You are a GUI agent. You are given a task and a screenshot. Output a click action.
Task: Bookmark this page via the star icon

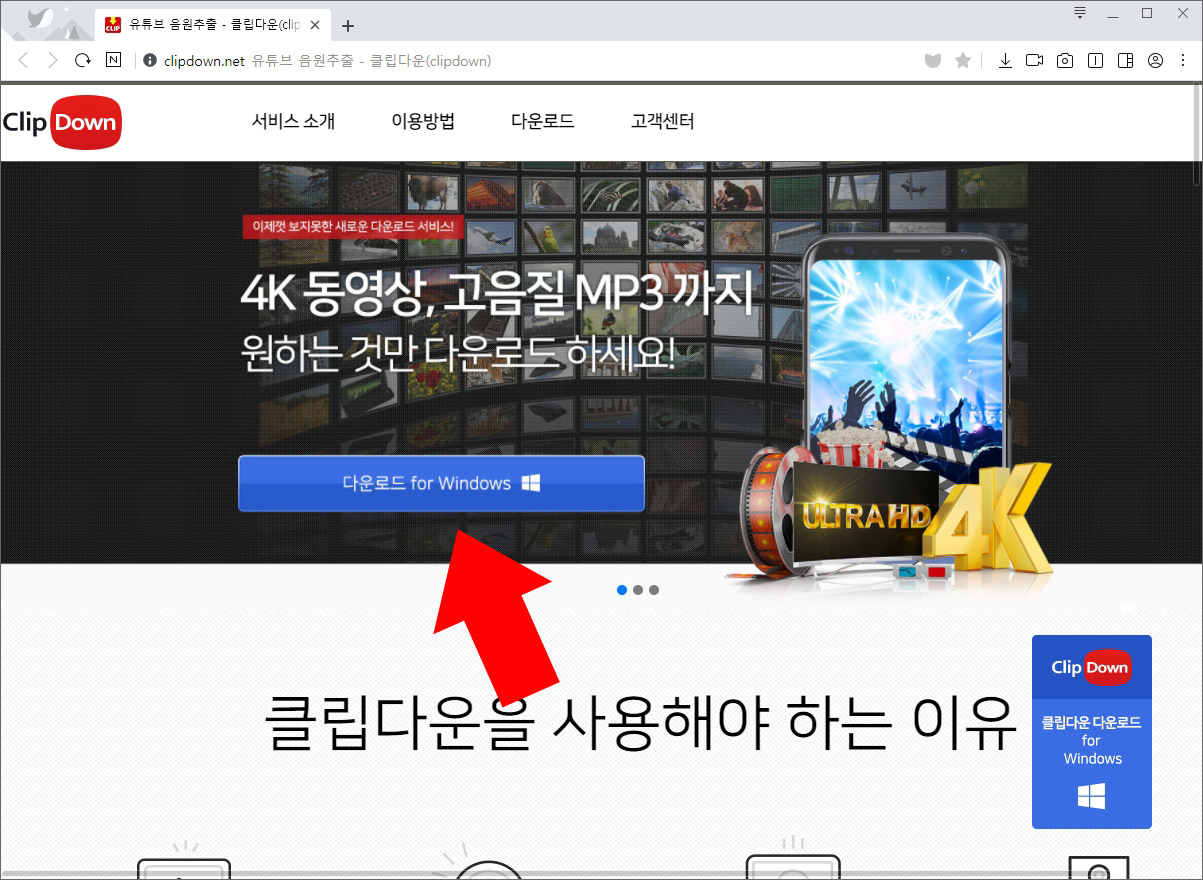962,60
